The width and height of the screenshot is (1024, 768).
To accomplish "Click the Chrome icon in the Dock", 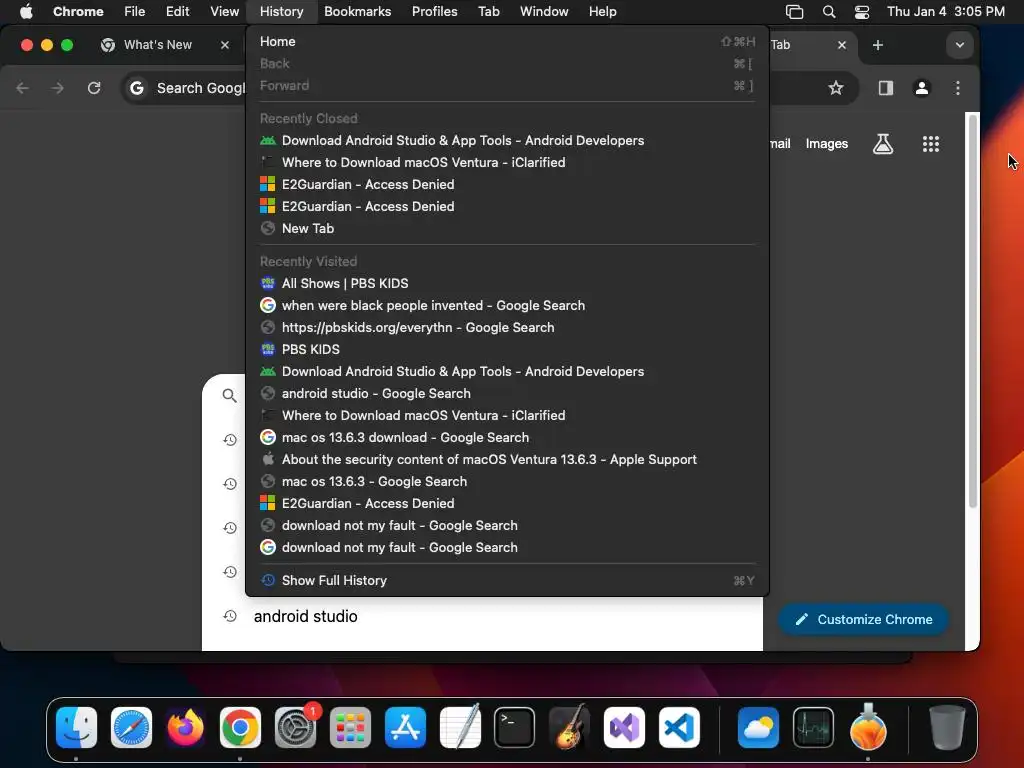I will coord(240,727).
